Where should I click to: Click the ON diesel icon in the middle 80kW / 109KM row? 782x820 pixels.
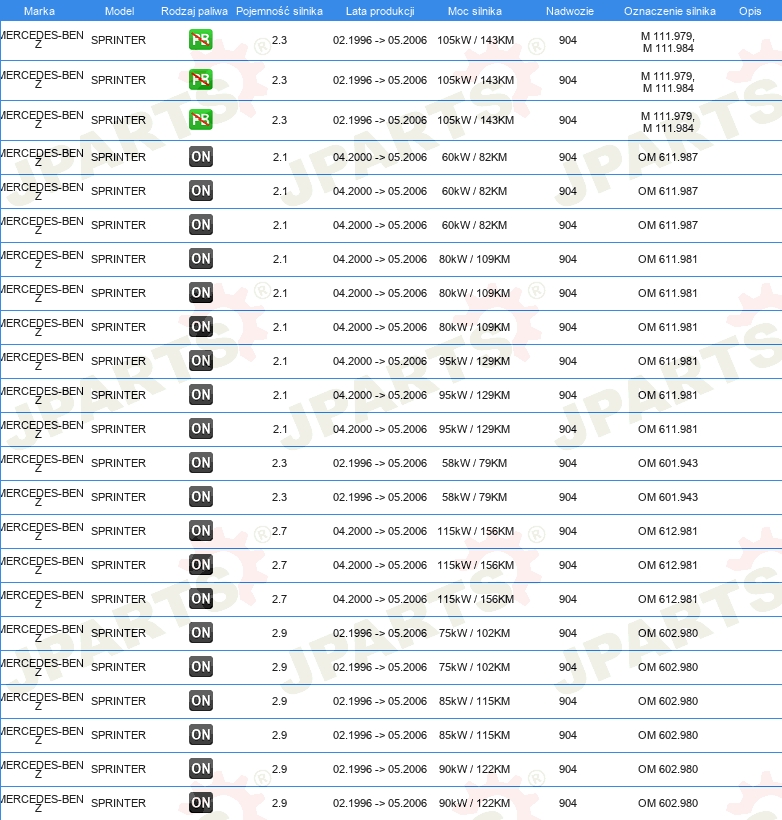[x=201, y=292]
